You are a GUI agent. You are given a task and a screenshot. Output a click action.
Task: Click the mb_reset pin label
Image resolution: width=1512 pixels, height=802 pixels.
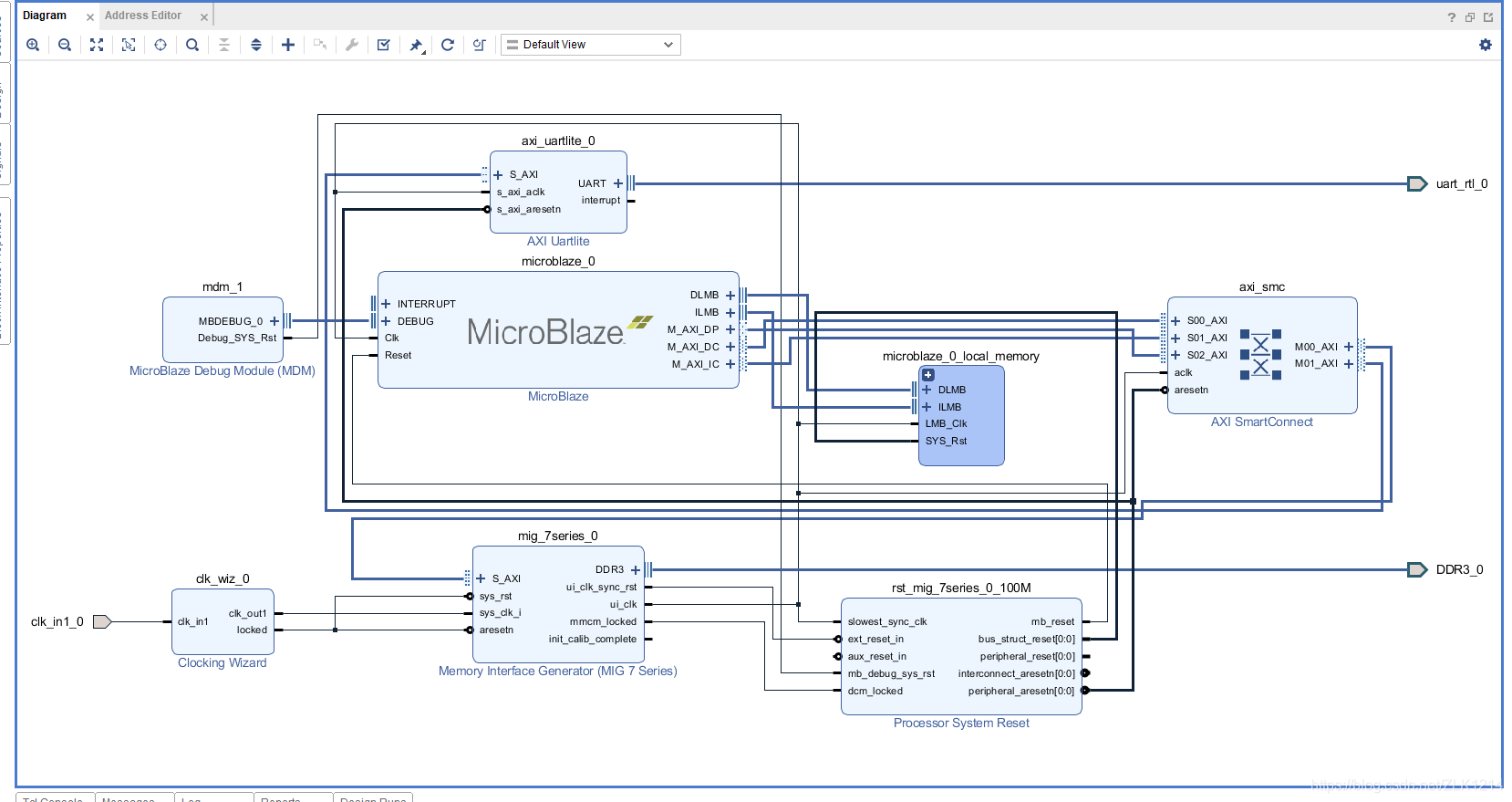pyautogui.click(x=1052, y=622)
